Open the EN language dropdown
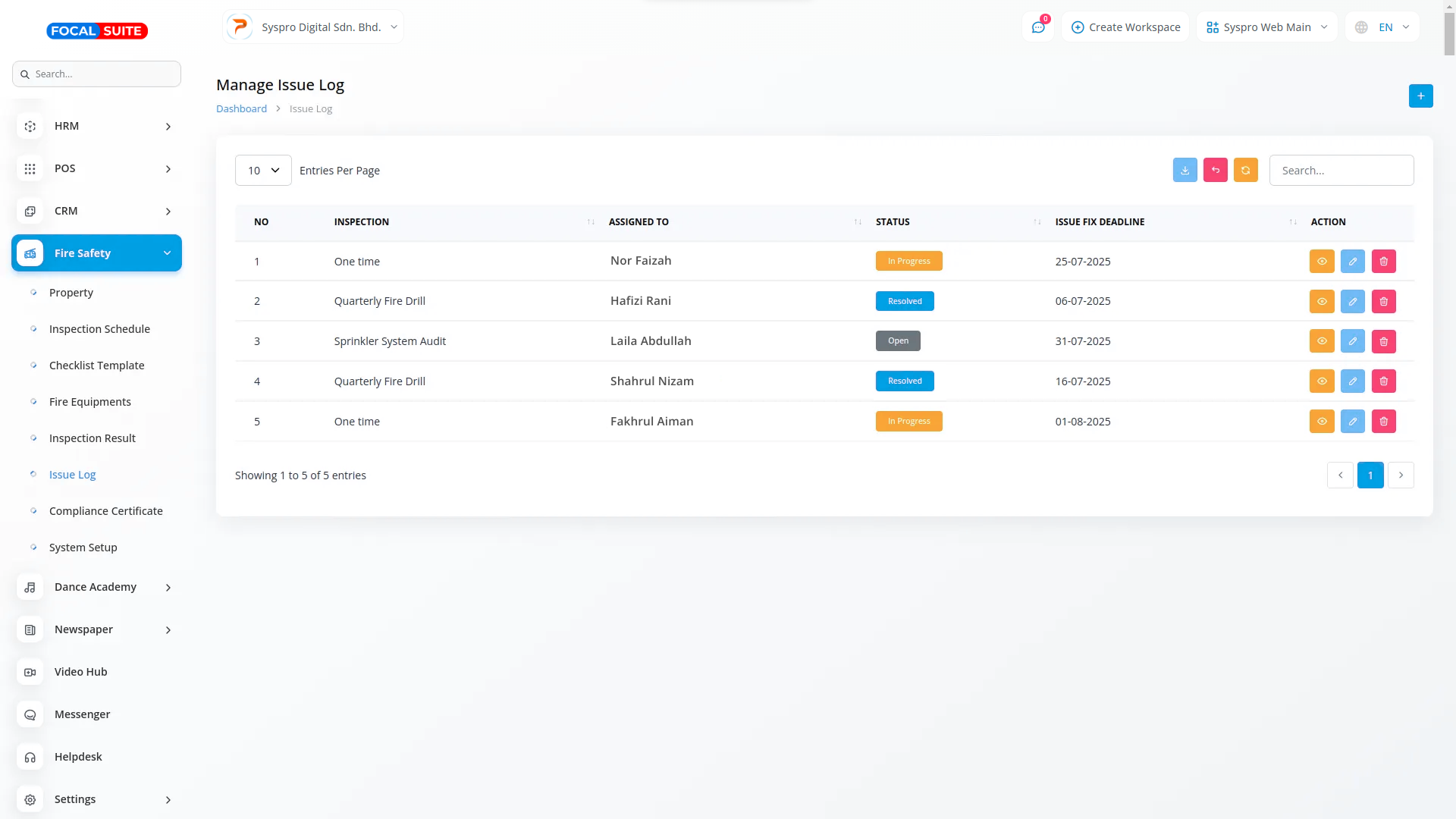 1382,27
